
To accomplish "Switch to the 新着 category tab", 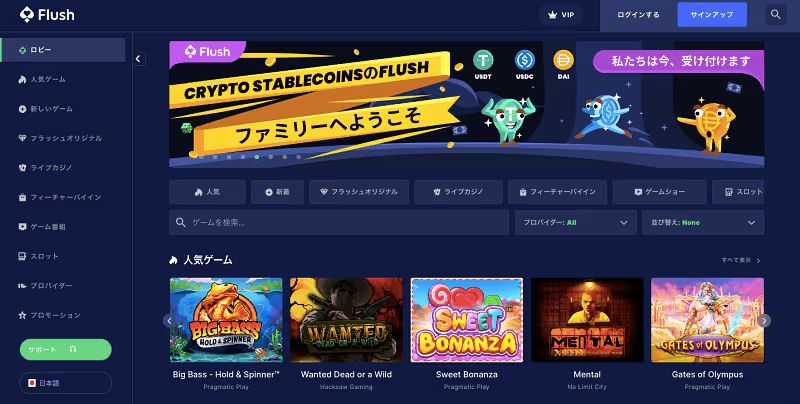I will tap(278, 192).
